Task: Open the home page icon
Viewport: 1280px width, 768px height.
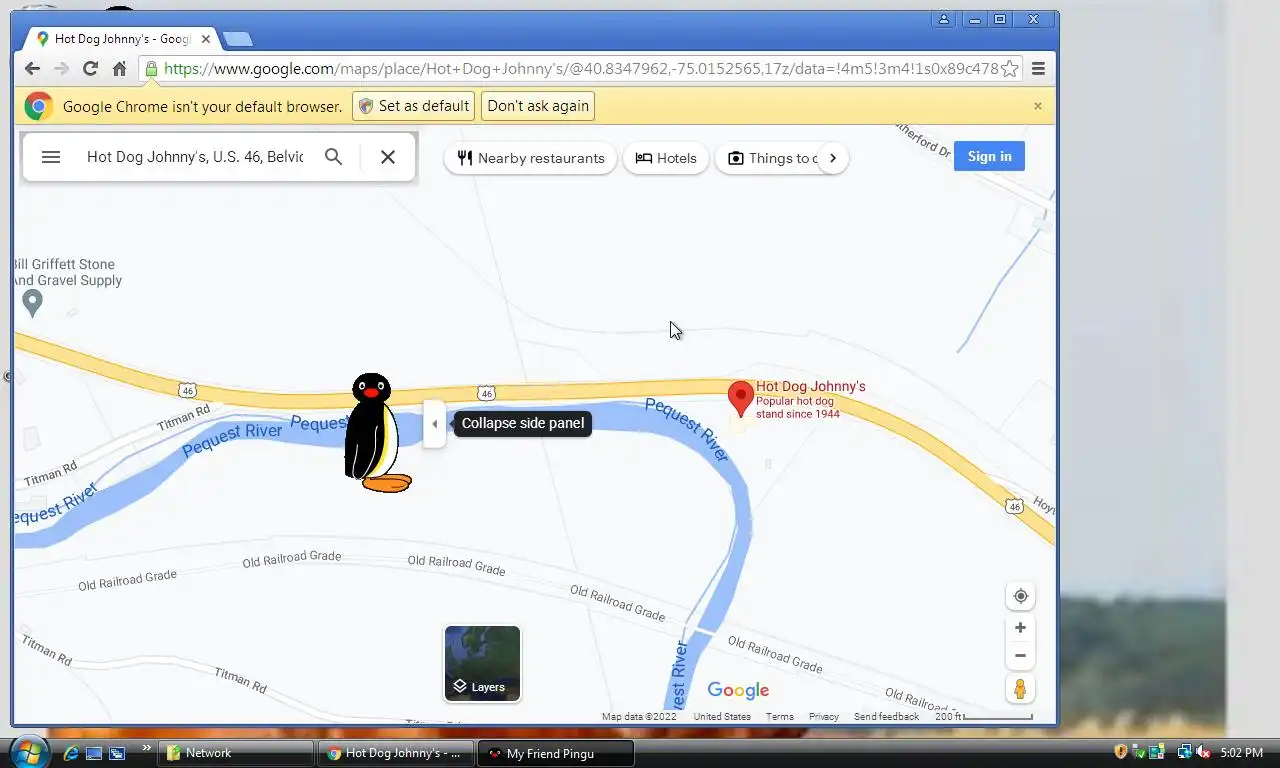Action: tap(119, 69)
